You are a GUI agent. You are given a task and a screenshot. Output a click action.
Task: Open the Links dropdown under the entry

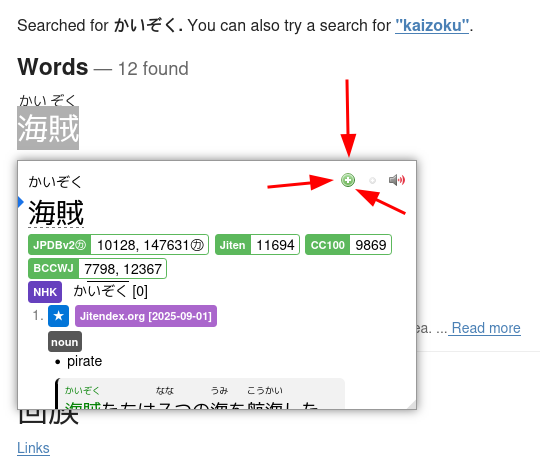(x=33, y=448)
